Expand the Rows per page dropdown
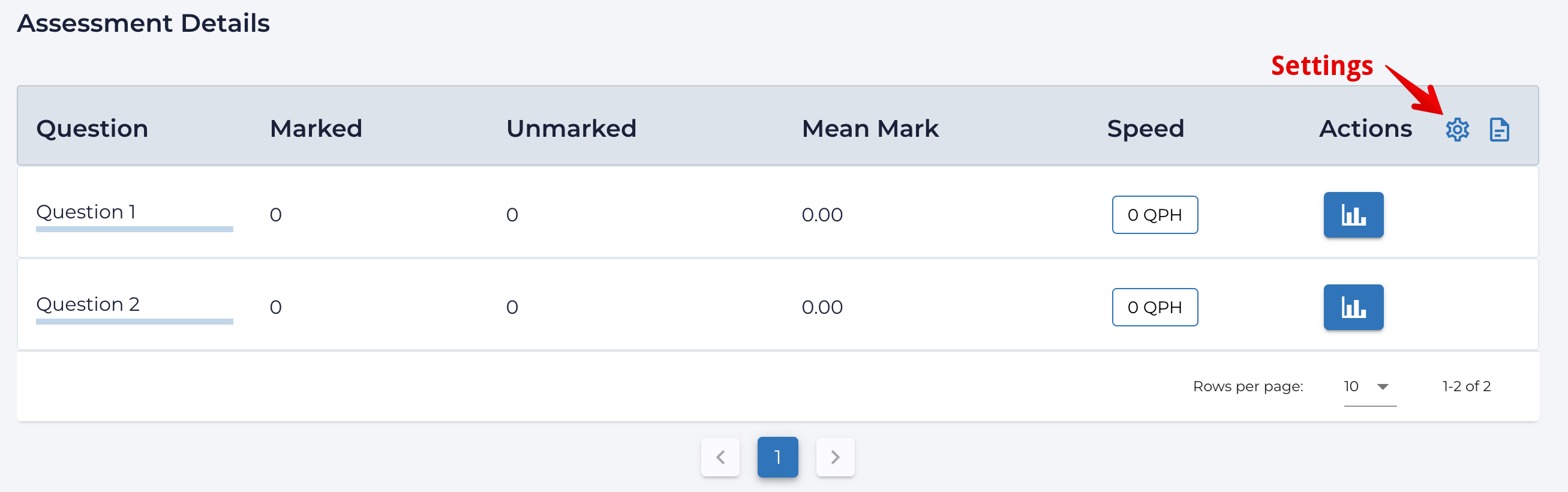Image resolution: width=1568 pixels, height=492 pixels. 1369,386
